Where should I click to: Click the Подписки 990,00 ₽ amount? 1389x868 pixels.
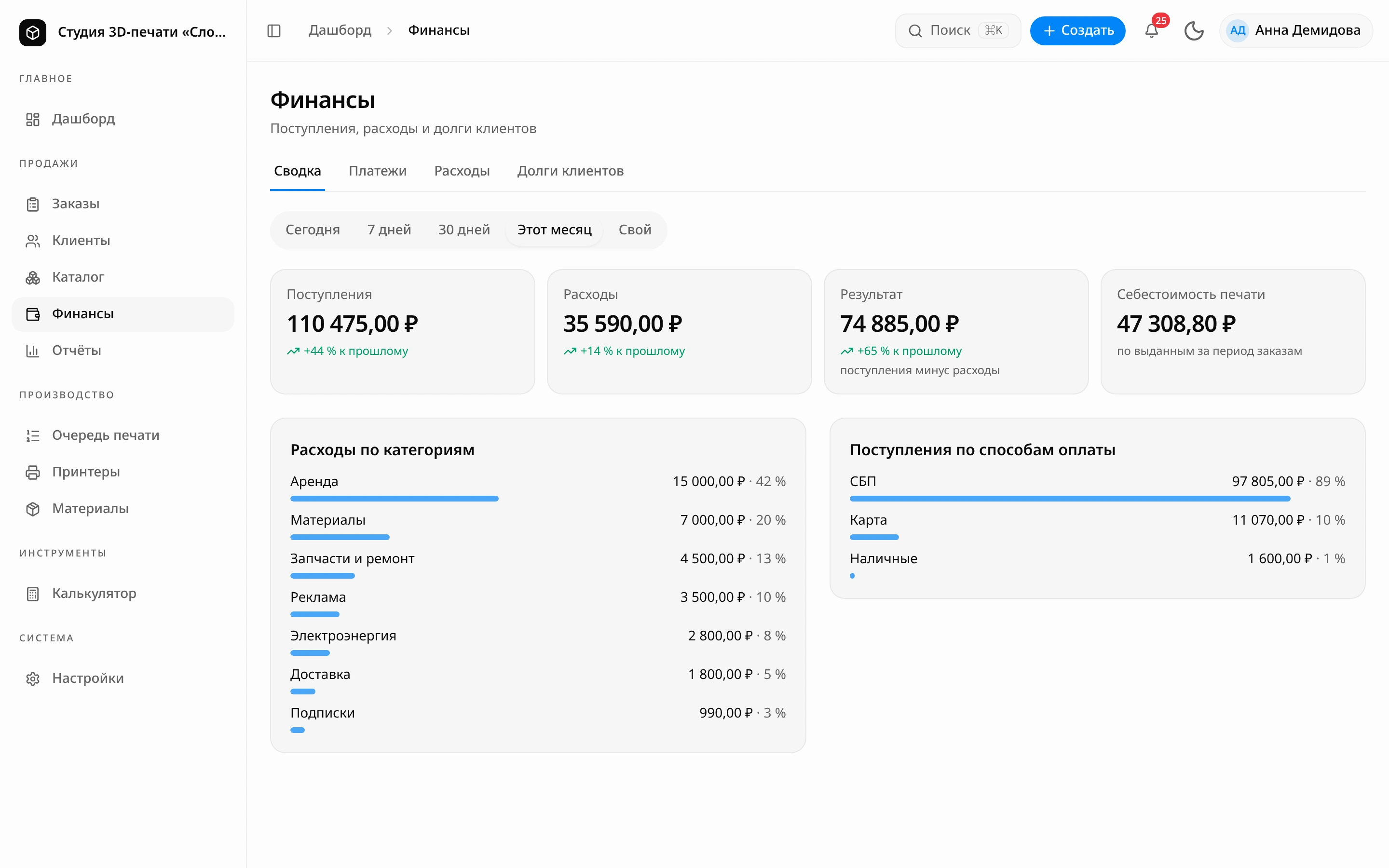tap(725, 713)
